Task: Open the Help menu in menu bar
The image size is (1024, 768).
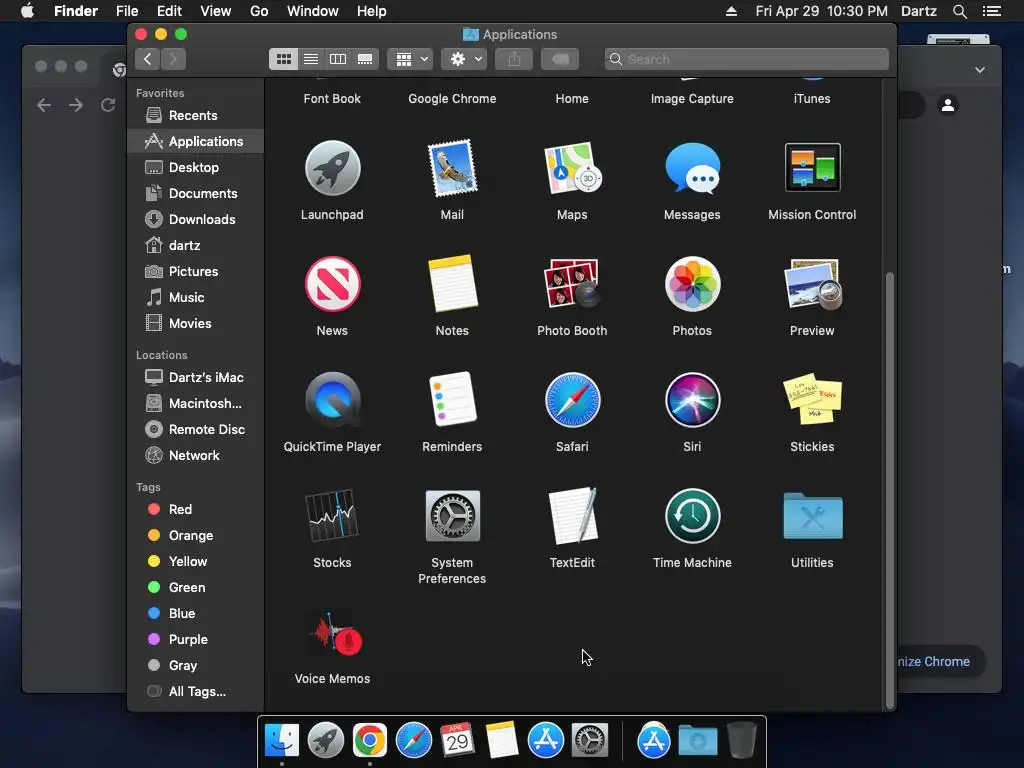Action: click(x=372, y=11)
